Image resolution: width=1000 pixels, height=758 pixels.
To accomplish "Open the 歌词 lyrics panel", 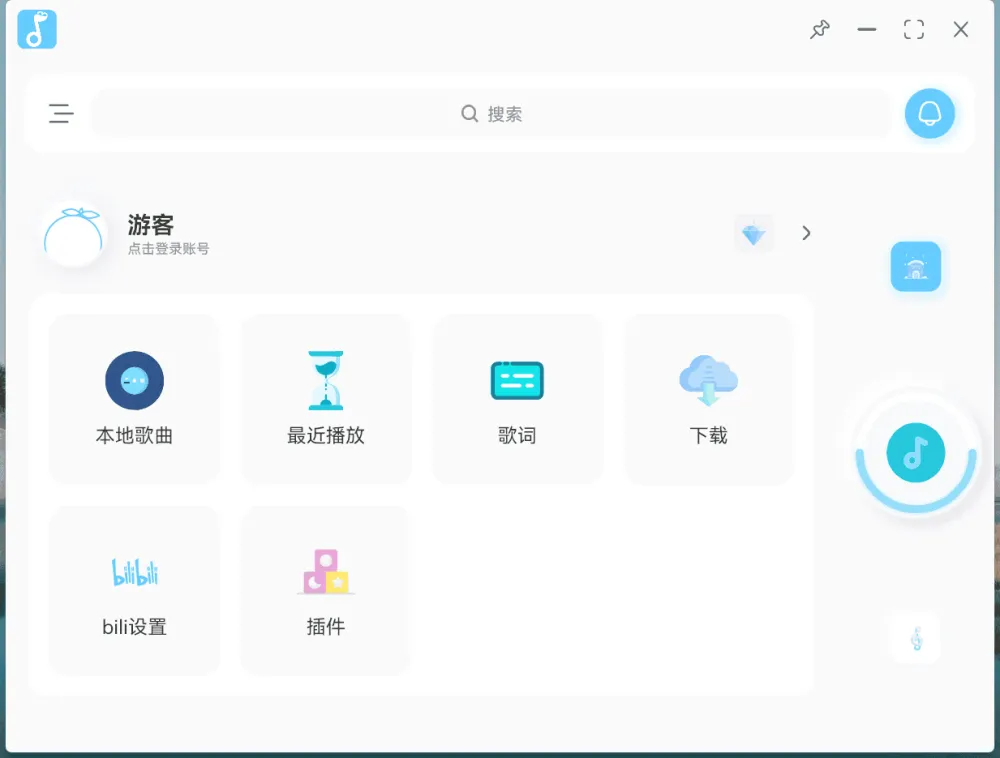I will coord(517,398).
